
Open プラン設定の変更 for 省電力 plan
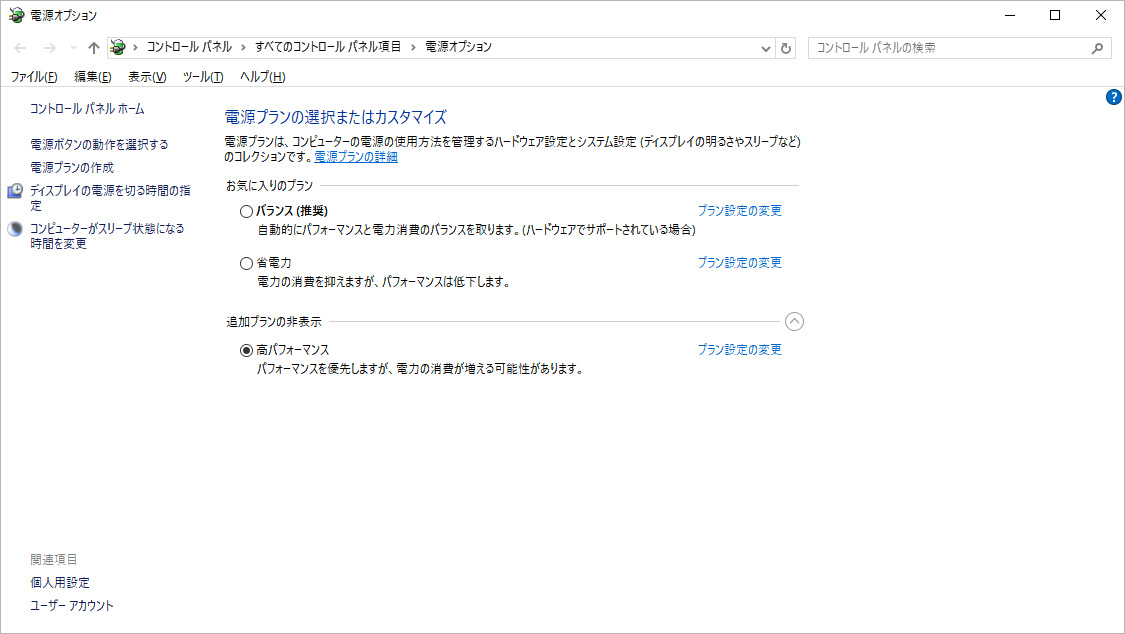coord(740,263)
